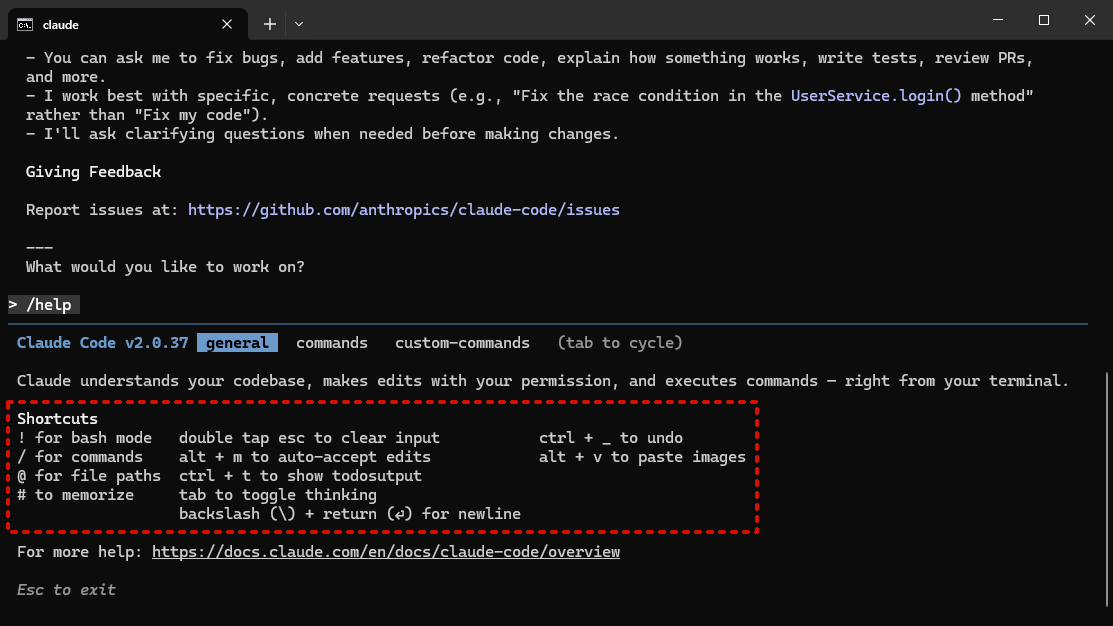Open the docs.claude.com overview link
The height and width of the screenshot is (626, 1113).
[x=385, y=552]
